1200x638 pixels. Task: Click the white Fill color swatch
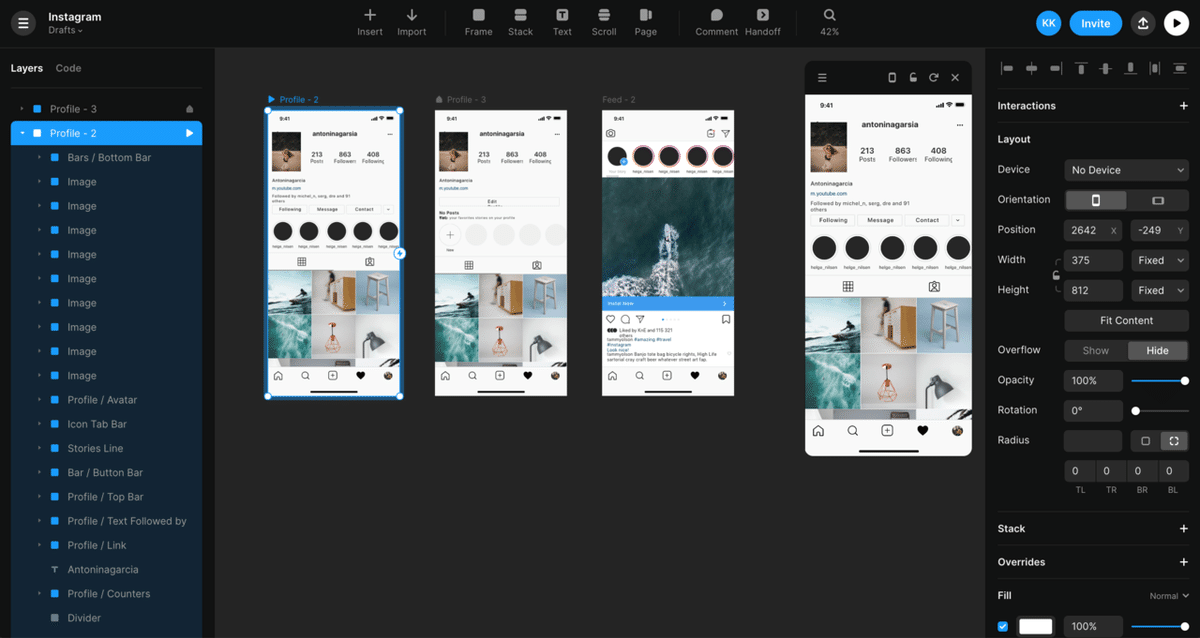[x=1036, y=626]
